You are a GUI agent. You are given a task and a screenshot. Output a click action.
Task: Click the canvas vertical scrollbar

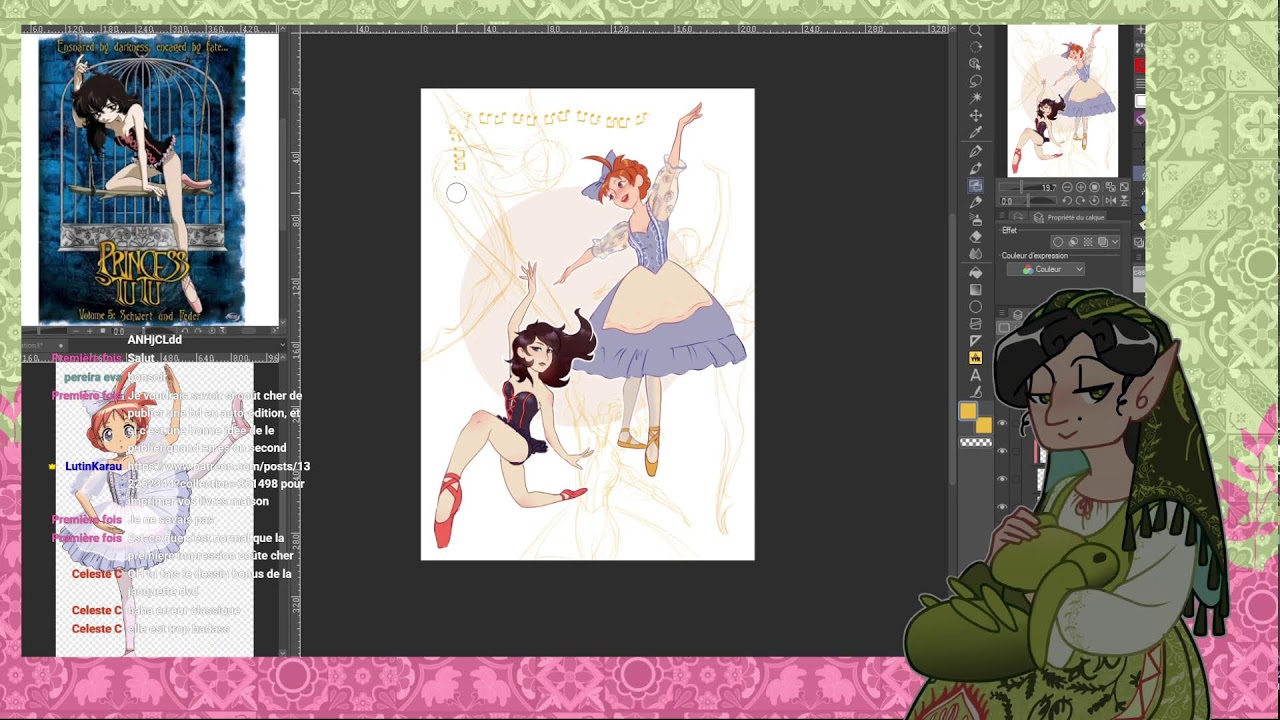(952, 350)
